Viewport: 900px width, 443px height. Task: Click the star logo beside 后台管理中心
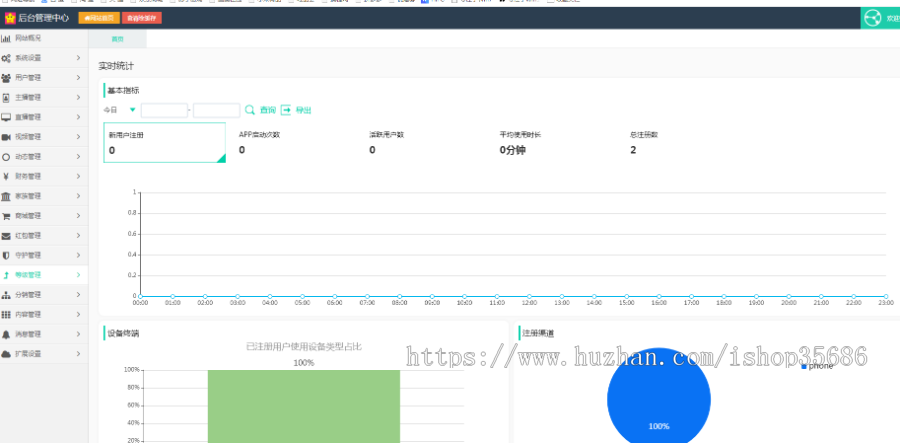(x=10, y=18)
